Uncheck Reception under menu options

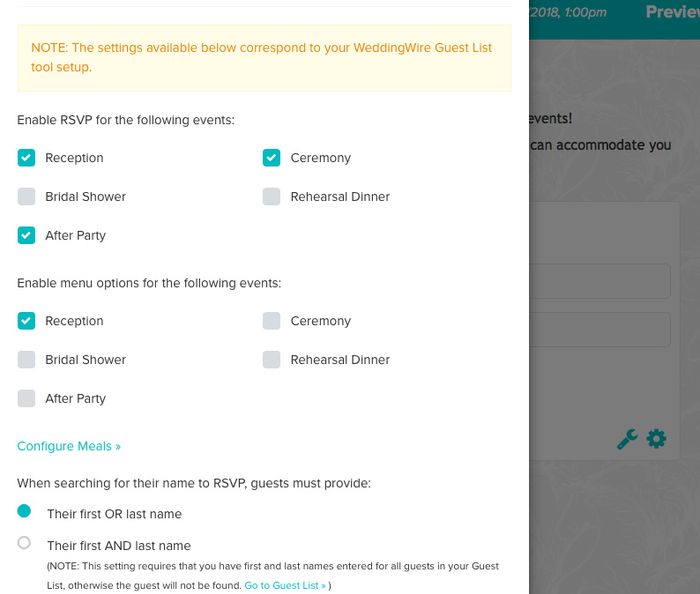click(26, 321)
